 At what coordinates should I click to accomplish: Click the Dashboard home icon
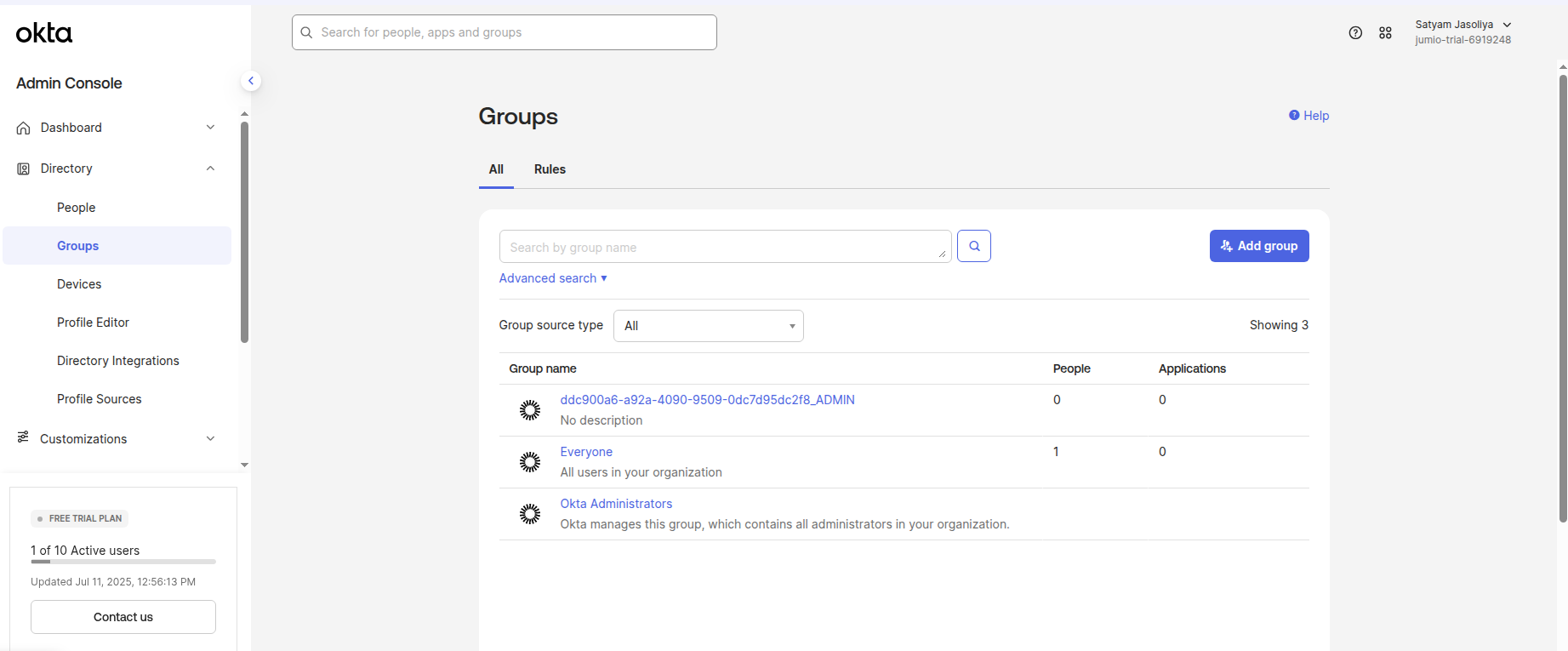pyautogui.click(x=24, y=128)
